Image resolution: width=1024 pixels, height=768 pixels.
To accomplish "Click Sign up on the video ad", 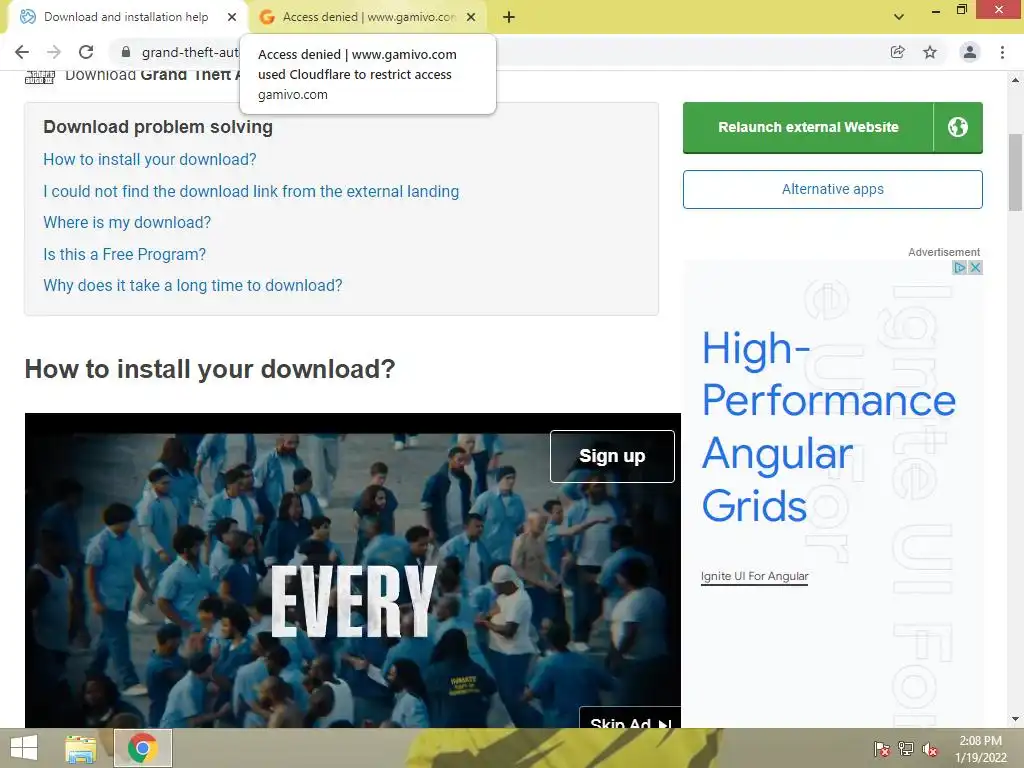I will pos(612,456).
